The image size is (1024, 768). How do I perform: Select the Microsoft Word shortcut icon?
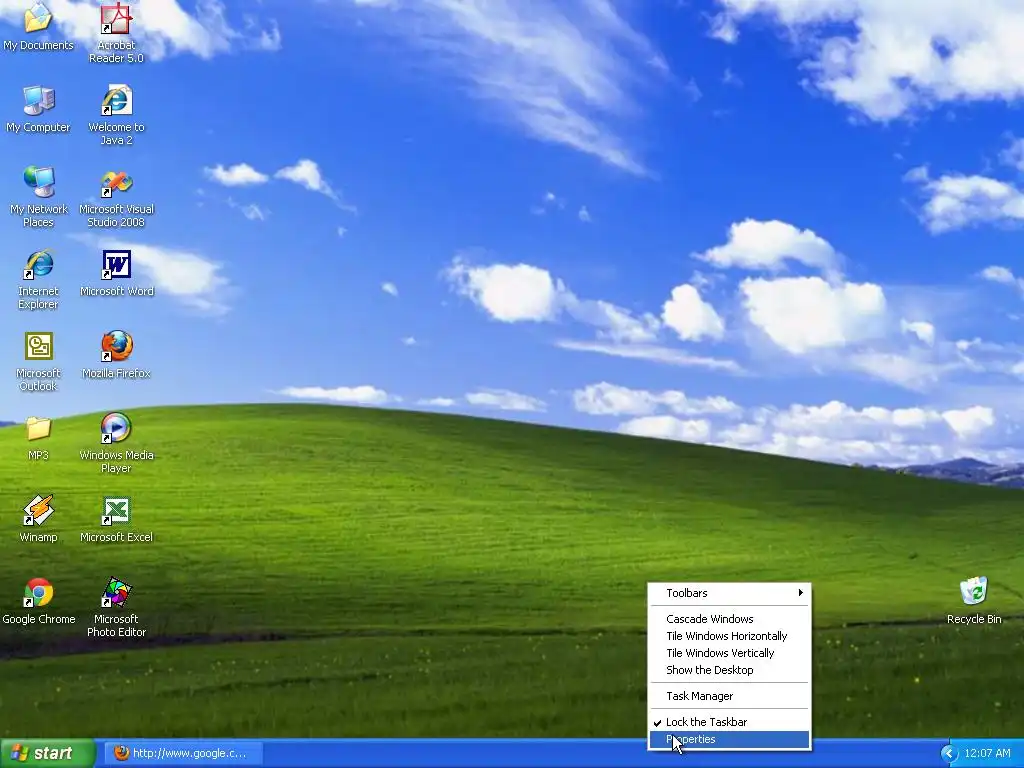[x=116, y=274]
